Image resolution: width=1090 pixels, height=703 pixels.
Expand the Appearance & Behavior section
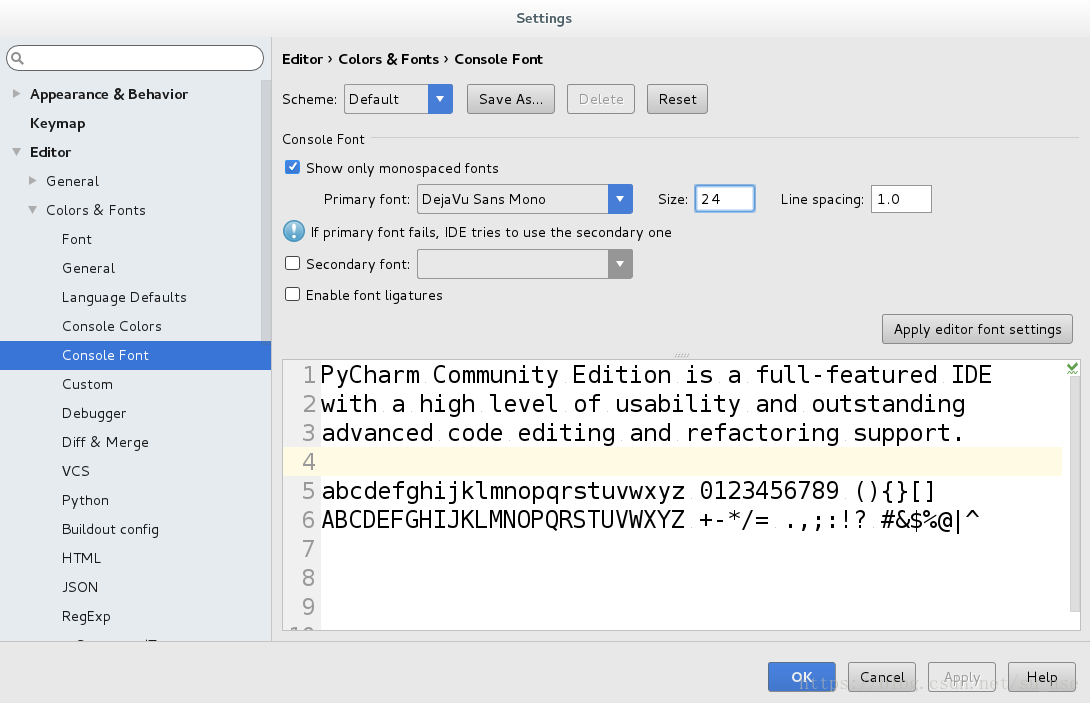17,94
